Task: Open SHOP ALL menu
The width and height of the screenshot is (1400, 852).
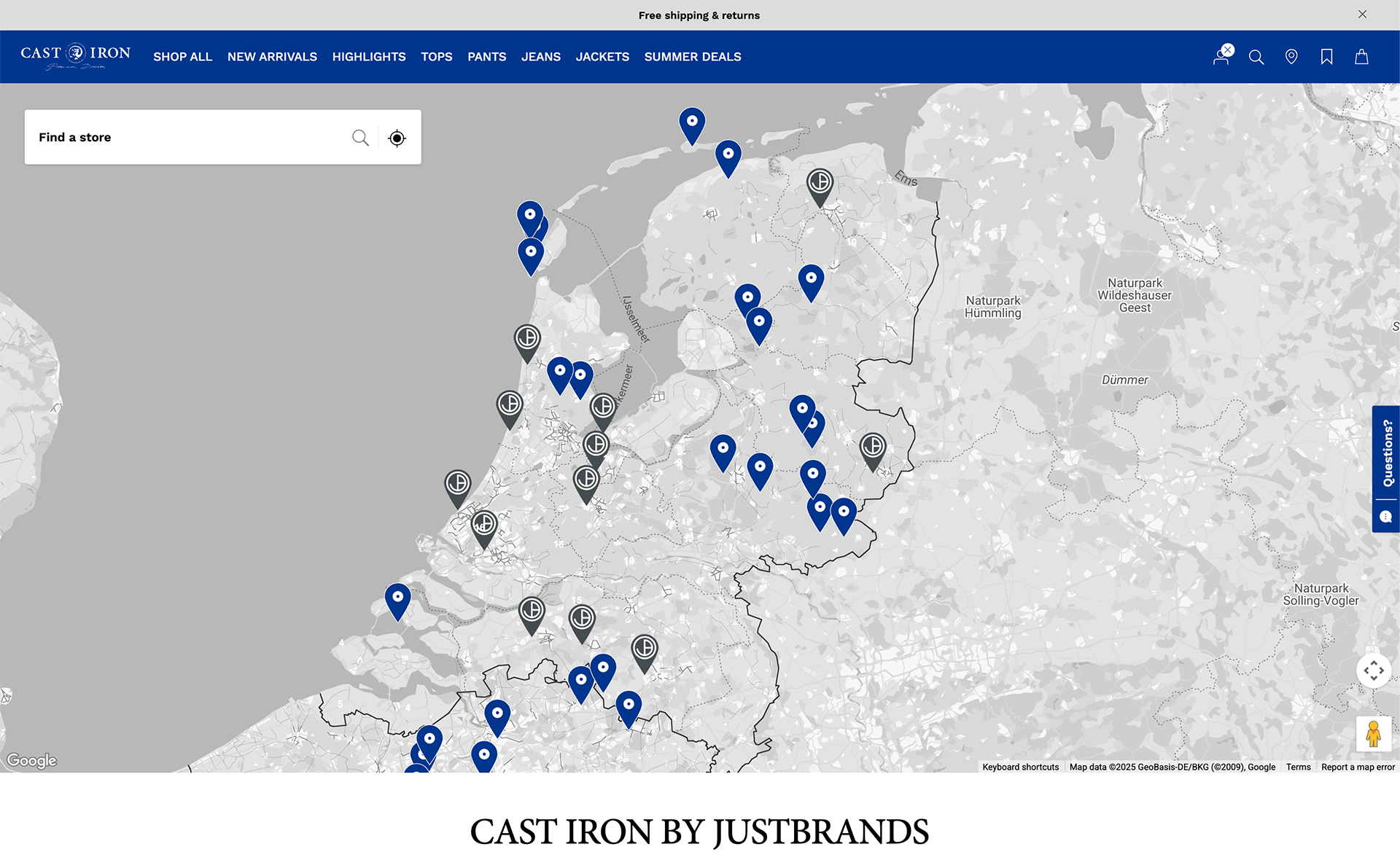Action: coord(182,57)
